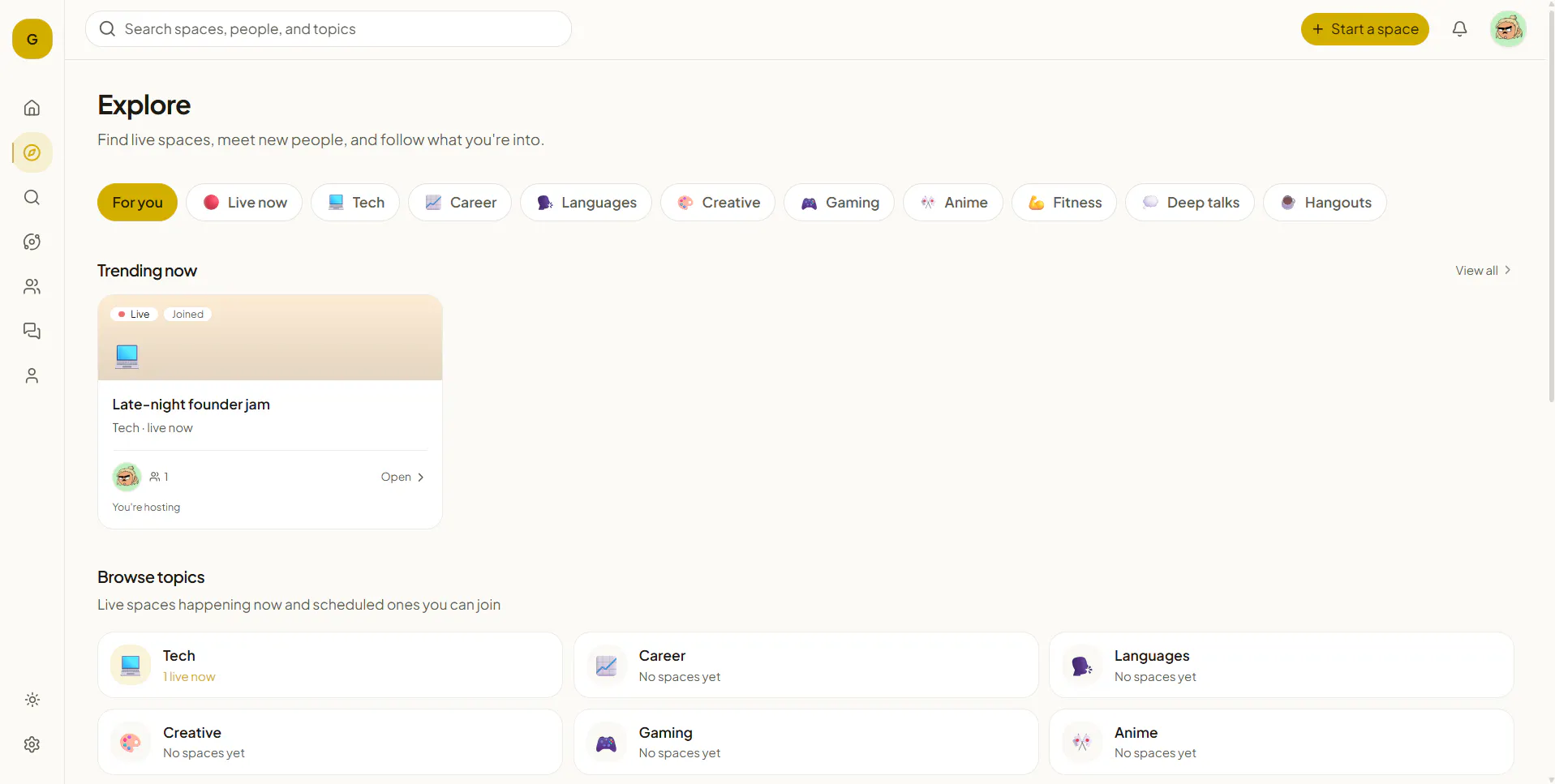This screenshot has width=1555, height=784.
Task: Open the Profile person icon in sidebar
Action: pyautogui.click(x=32, y=375)
